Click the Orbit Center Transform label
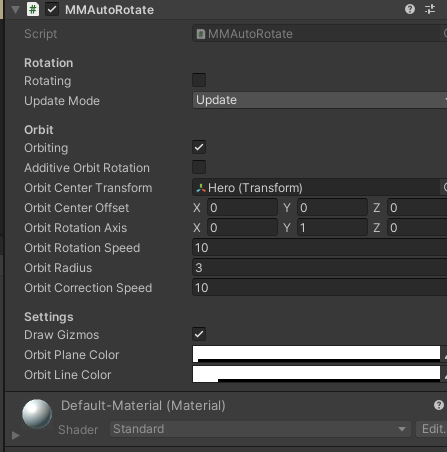 88,188
